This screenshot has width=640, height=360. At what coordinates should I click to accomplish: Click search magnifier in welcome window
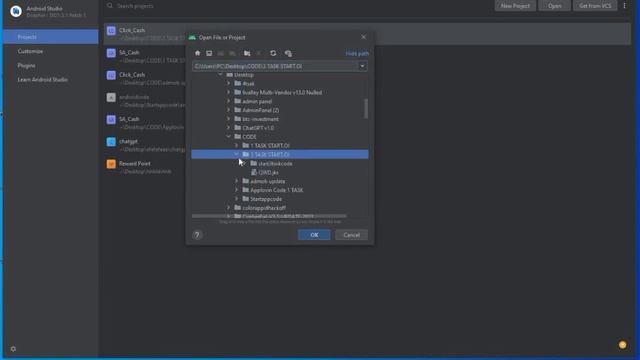[110, 6]
